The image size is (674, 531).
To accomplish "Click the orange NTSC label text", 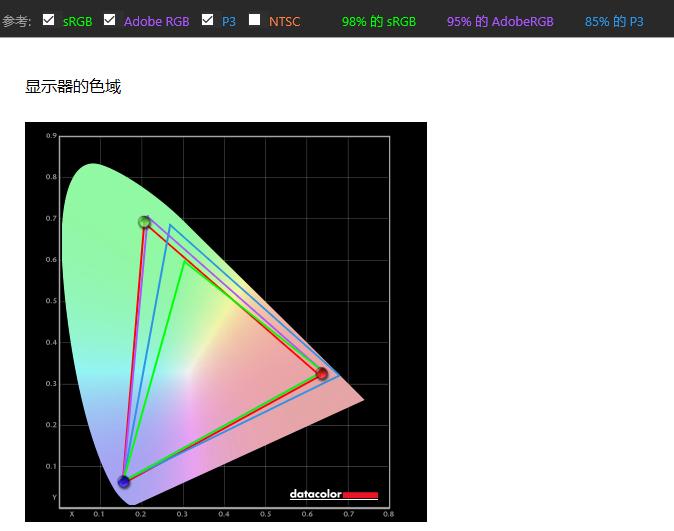I will click(284, 21).
